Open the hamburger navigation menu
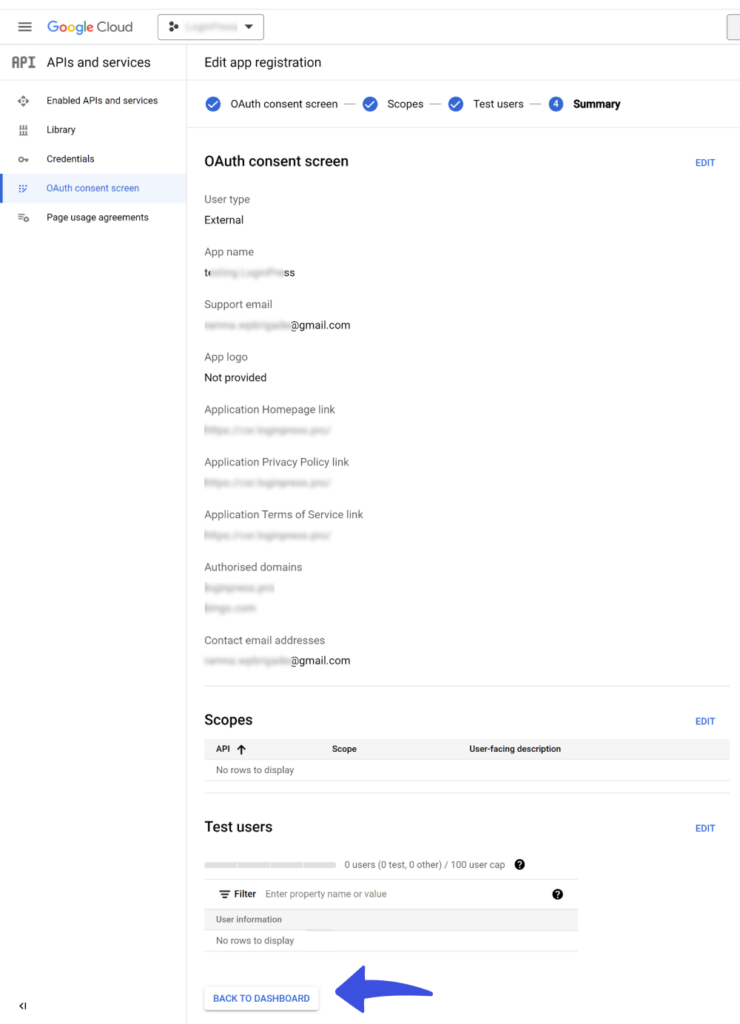This screenshot has height=1024, width=740. pyautogui.click(x=25, y=27)
